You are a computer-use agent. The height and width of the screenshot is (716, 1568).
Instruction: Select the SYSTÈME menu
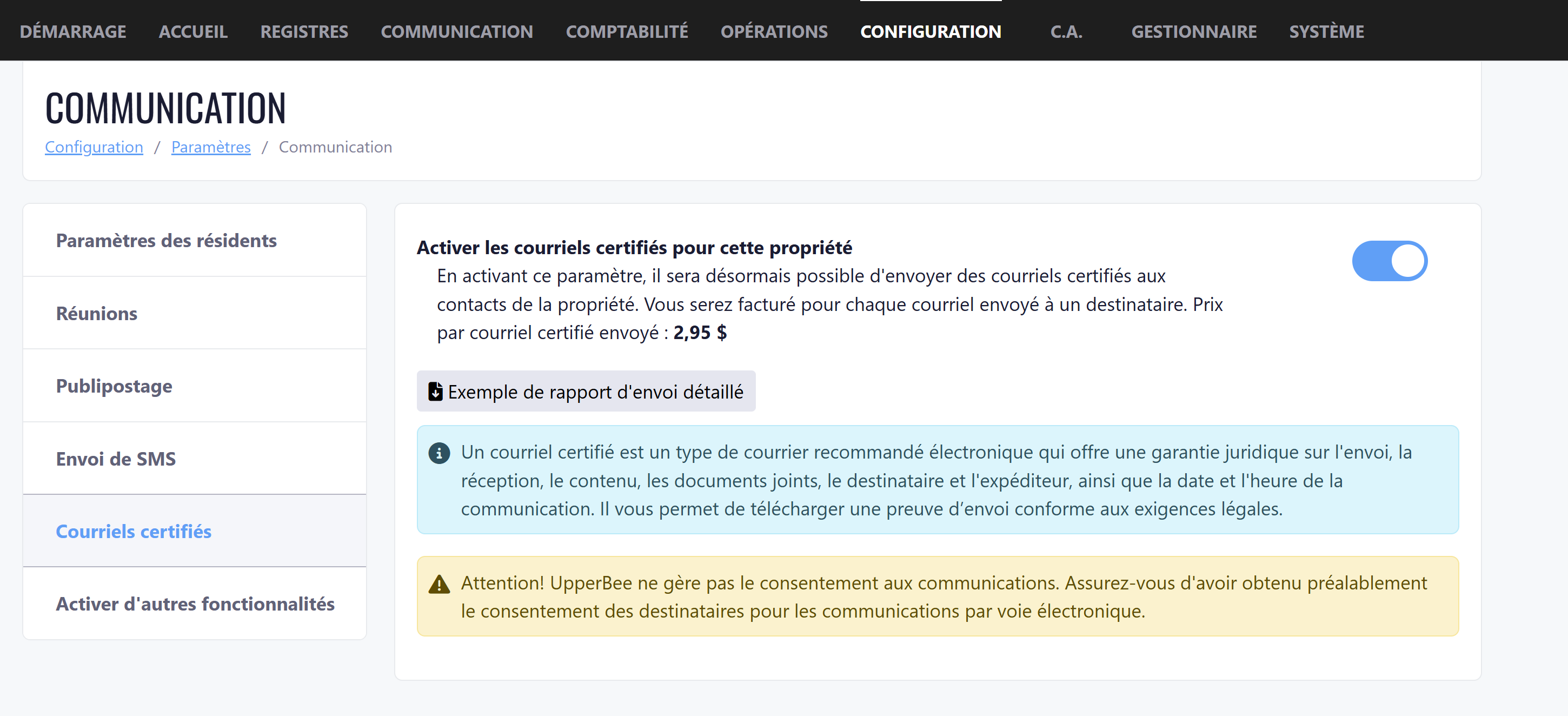click(1326, 32)
